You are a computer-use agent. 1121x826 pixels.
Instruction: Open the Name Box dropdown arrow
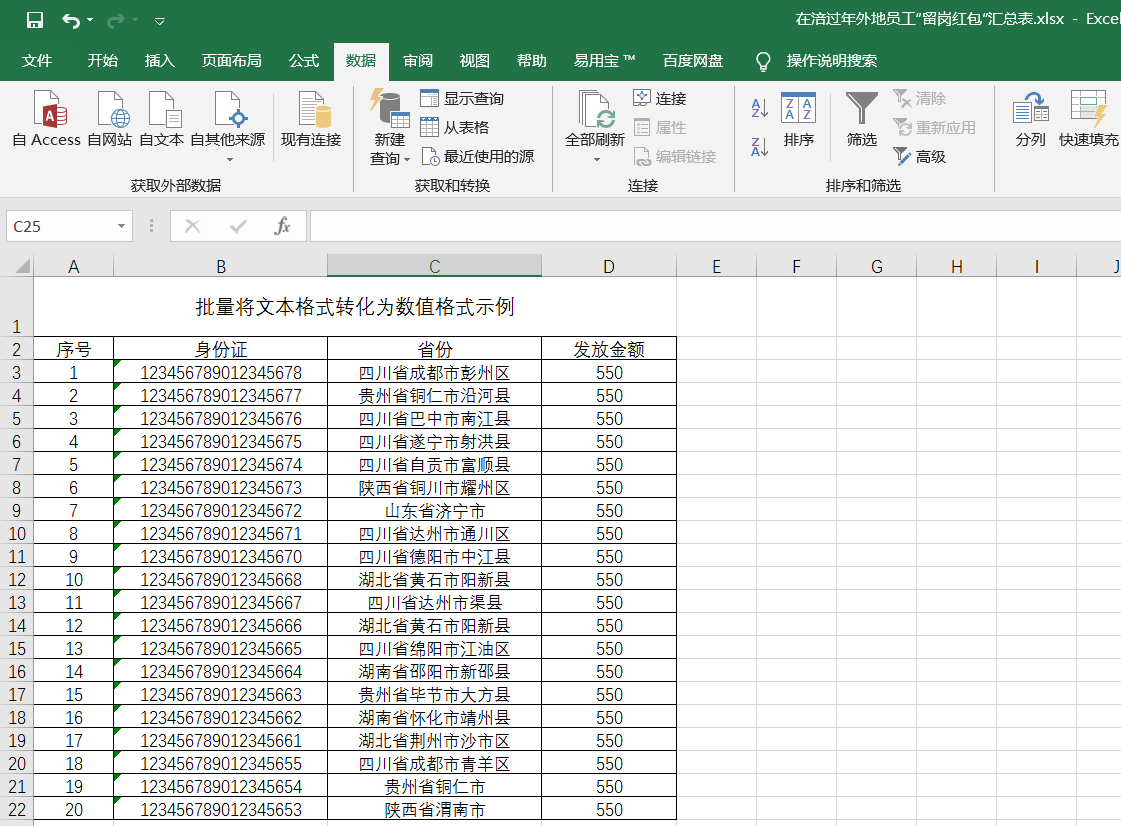(122, 227)
